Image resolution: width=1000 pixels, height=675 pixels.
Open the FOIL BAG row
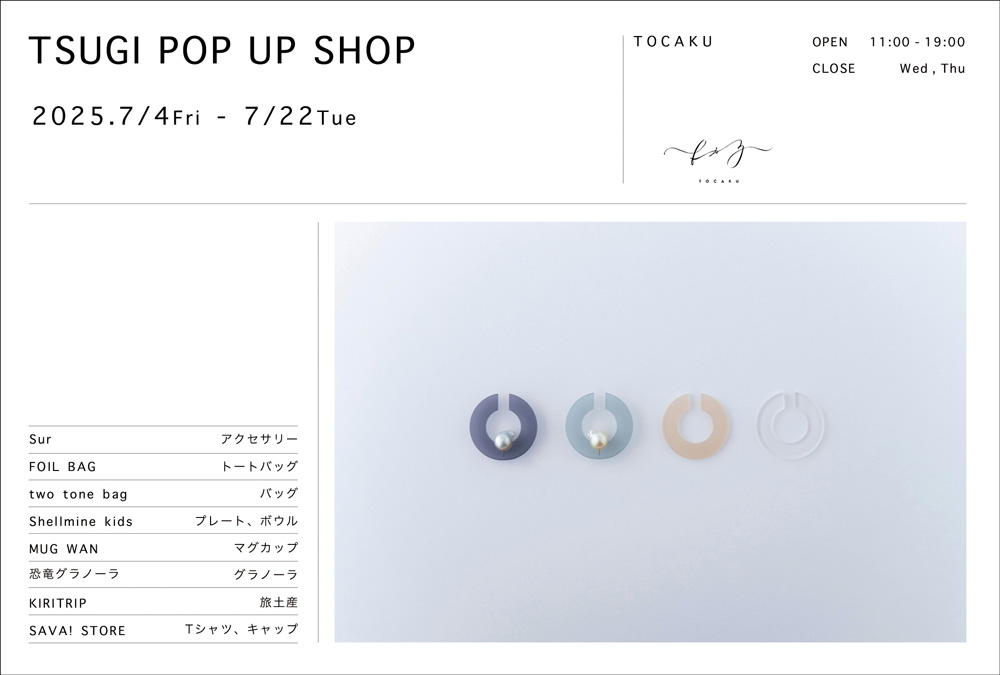[163, 466]
